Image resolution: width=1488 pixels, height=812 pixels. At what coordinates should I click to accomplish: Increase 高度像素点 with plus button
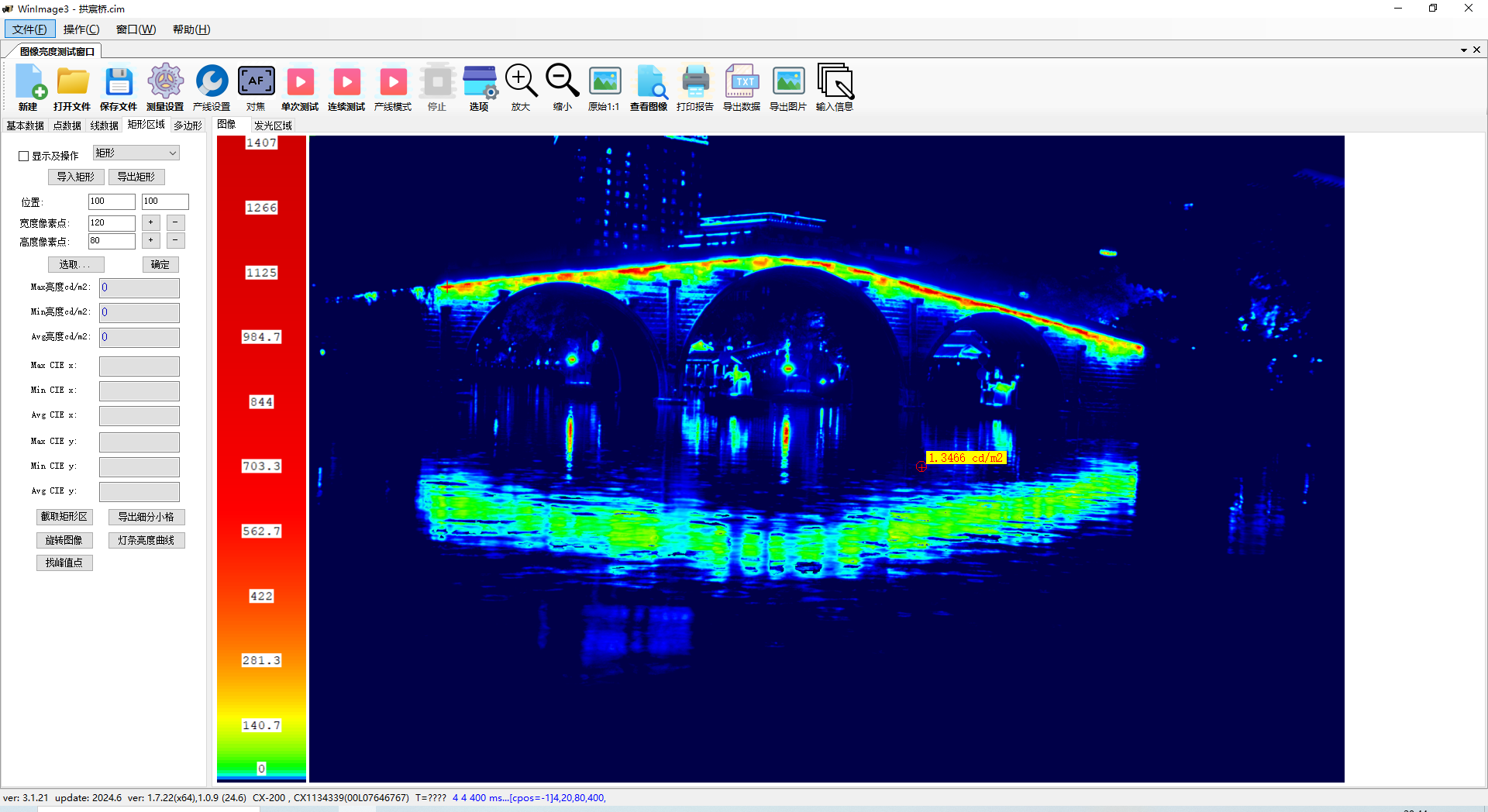(151, 240)
